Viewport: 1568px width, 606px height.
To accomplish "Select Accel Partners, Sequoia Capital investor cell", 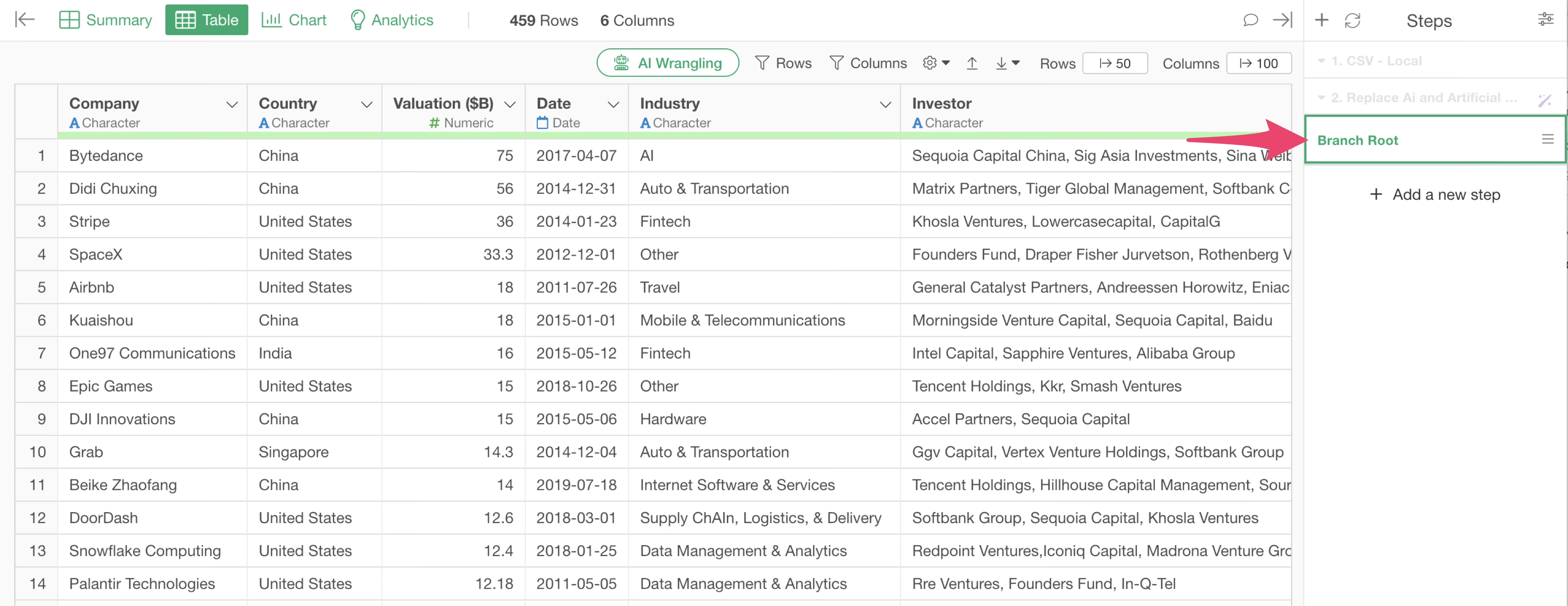I will pos(1096,419).
